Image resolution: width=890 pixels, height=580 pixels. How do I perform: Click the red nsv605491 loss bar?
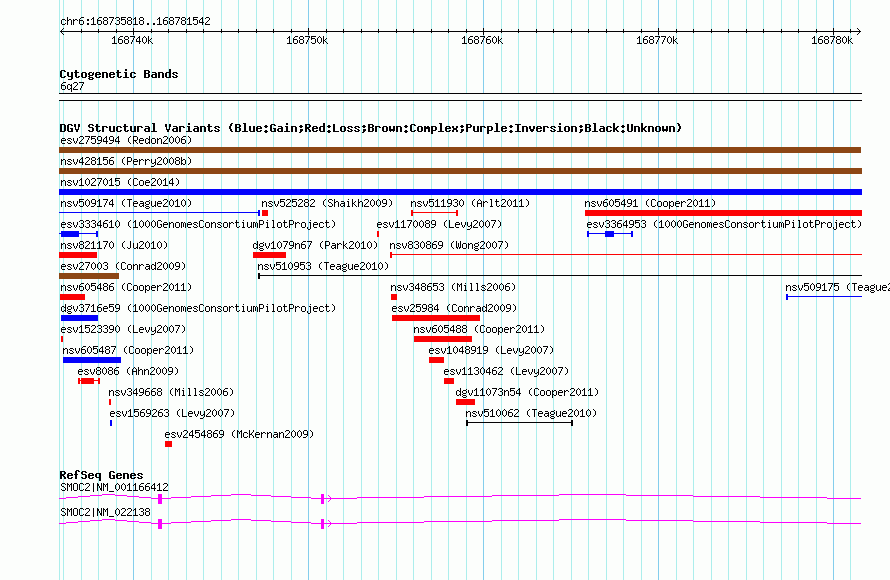[x=723, y=213]
